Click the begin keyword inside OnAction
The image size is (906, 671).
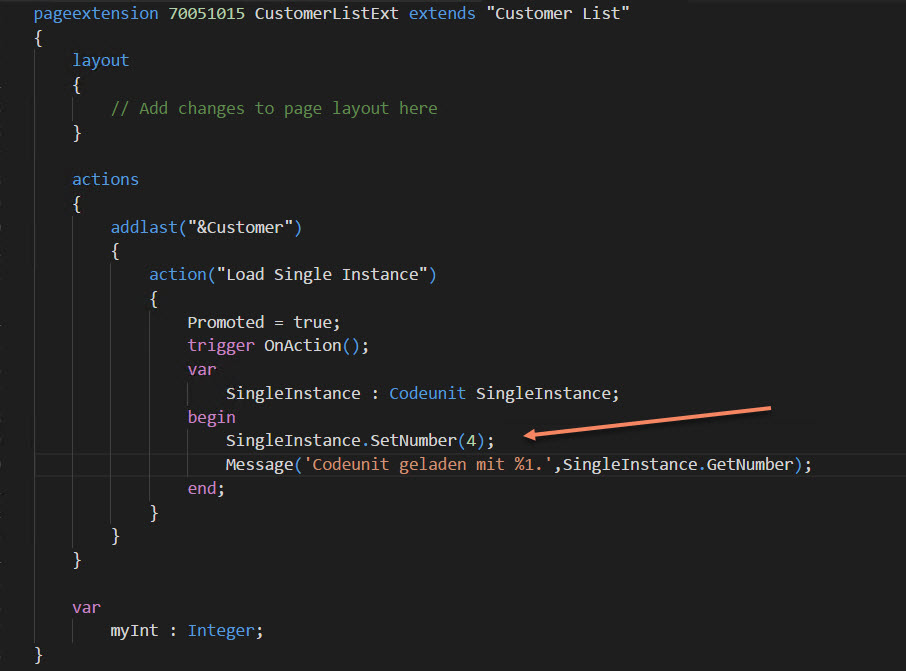click(211, 417)
